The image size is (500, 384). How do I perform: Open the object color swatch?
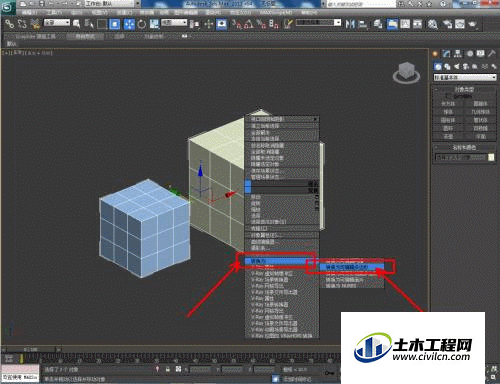click(x=491, y=157)
